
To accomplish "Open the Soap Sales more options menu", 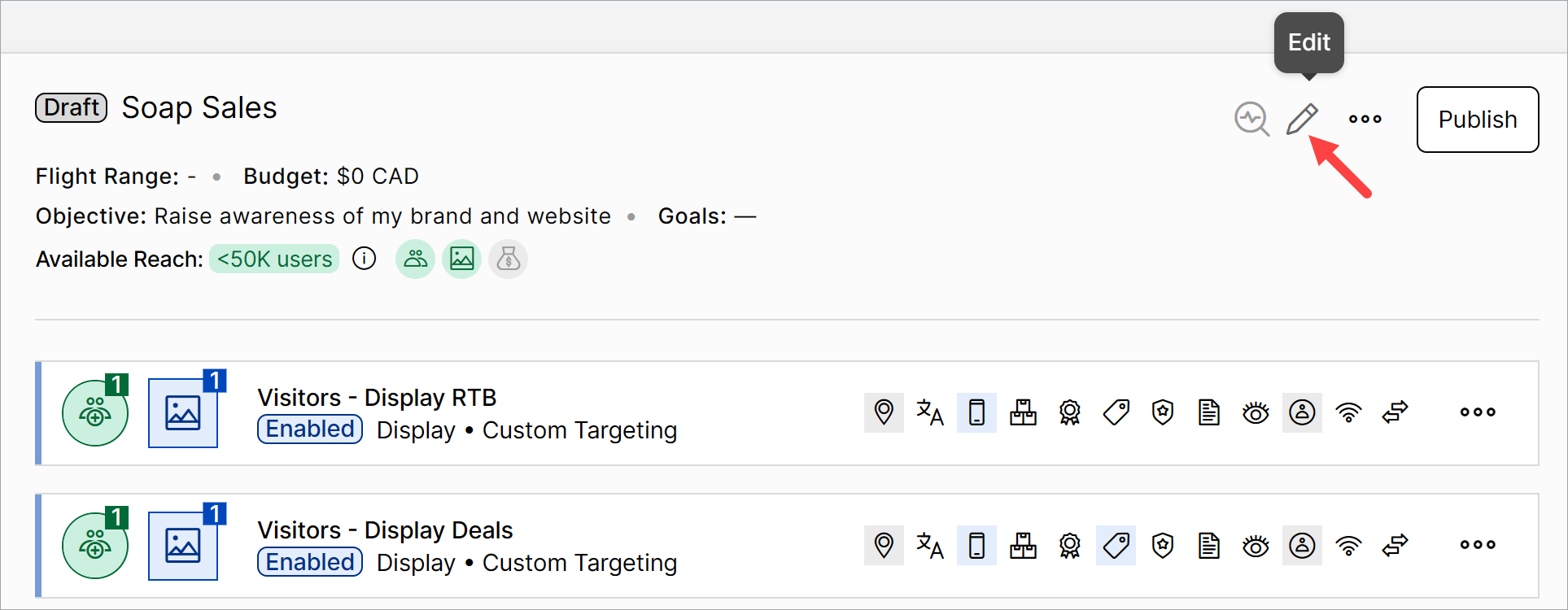I will (1365, 120).
